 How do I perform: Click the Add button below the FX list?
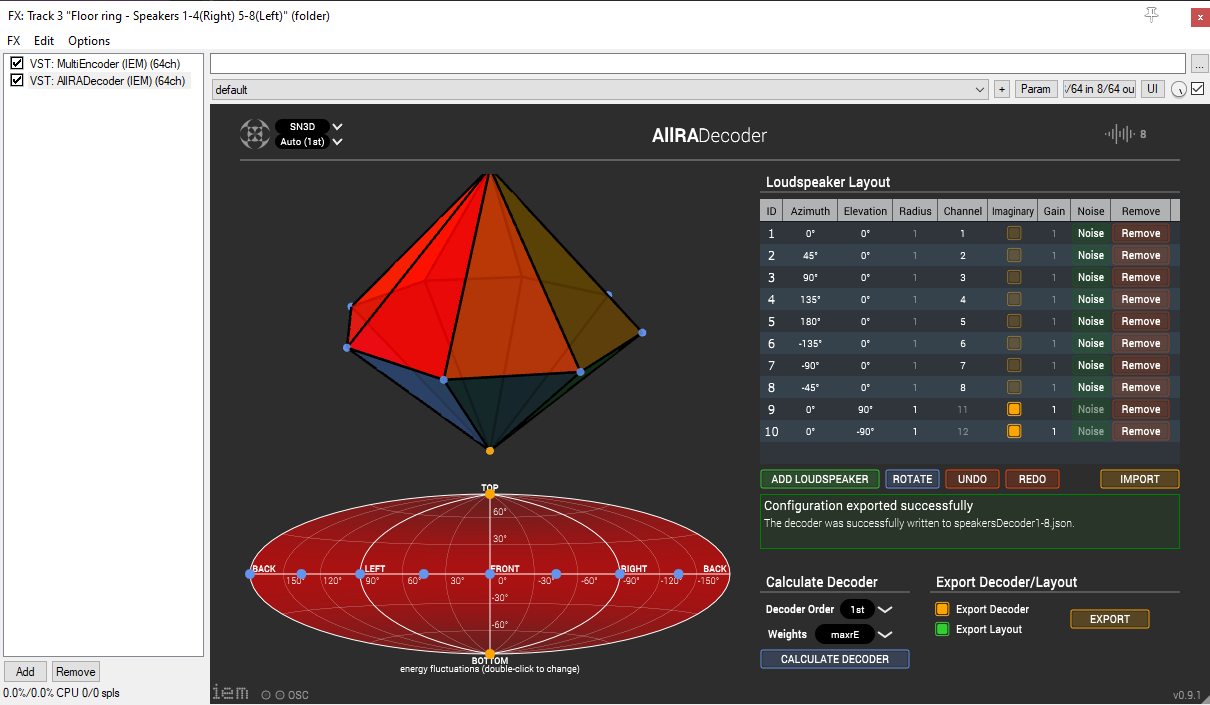(x=25, y=672)
